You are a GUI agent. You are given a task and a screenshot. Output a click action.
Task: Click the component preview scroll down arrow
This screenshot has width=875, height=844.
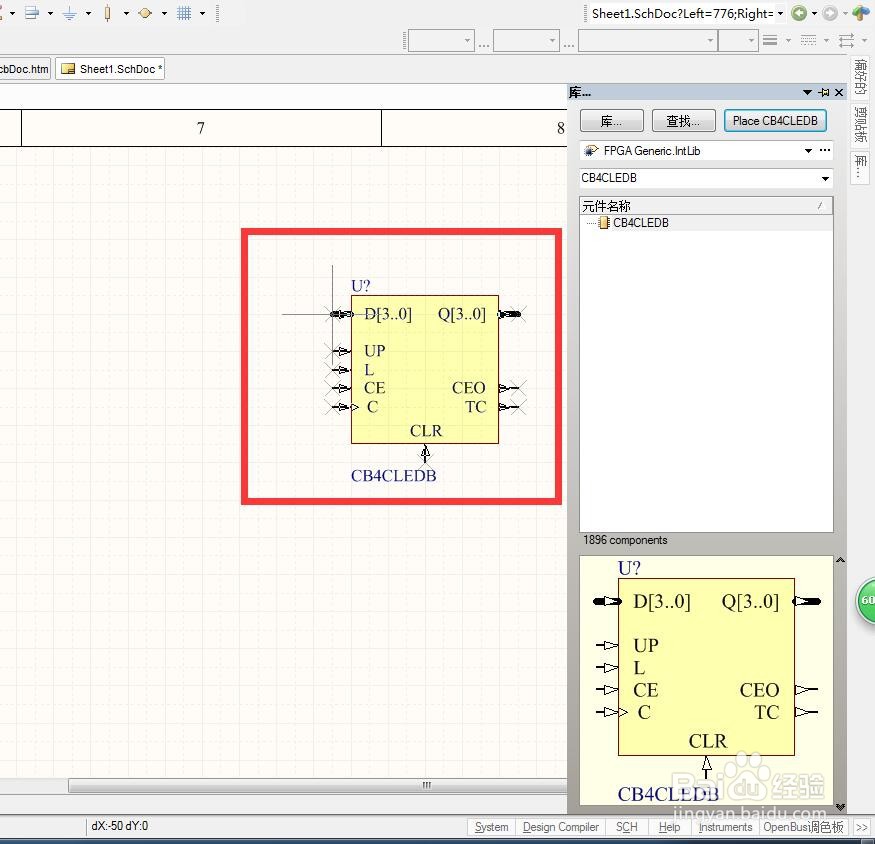click(x=840, y=807)
